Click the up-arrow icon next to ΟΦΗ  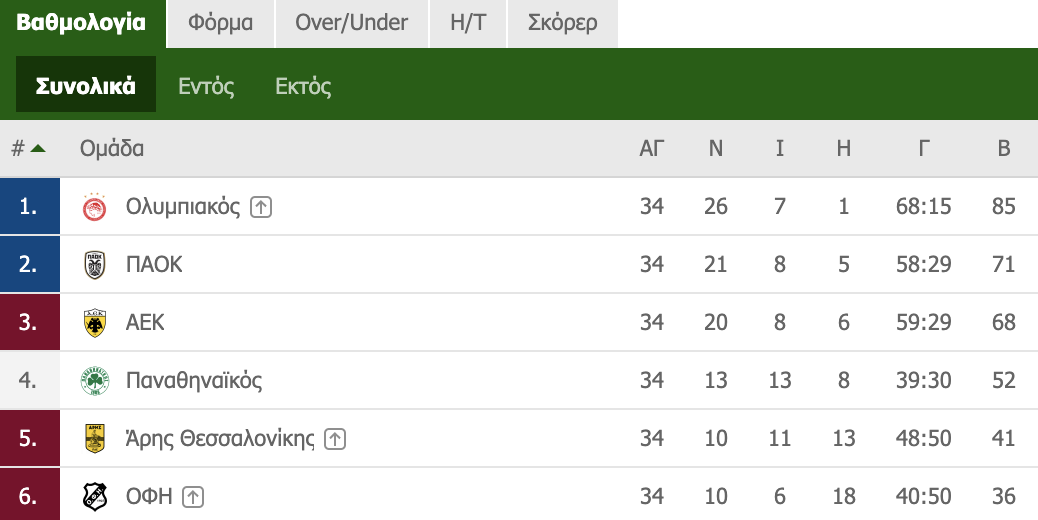coord(193,496)
